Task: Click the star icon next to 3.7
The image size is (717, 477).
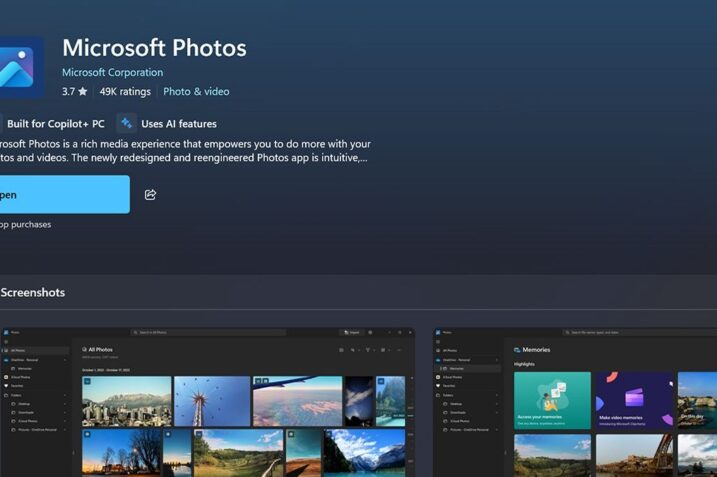Action: click(x=82, y=92)
